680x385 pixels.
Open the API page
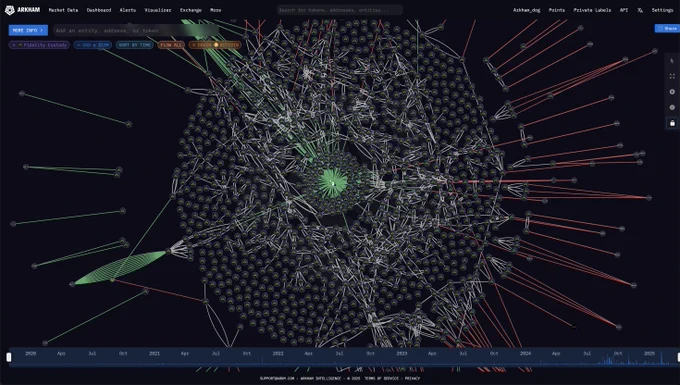pos(624,10)
